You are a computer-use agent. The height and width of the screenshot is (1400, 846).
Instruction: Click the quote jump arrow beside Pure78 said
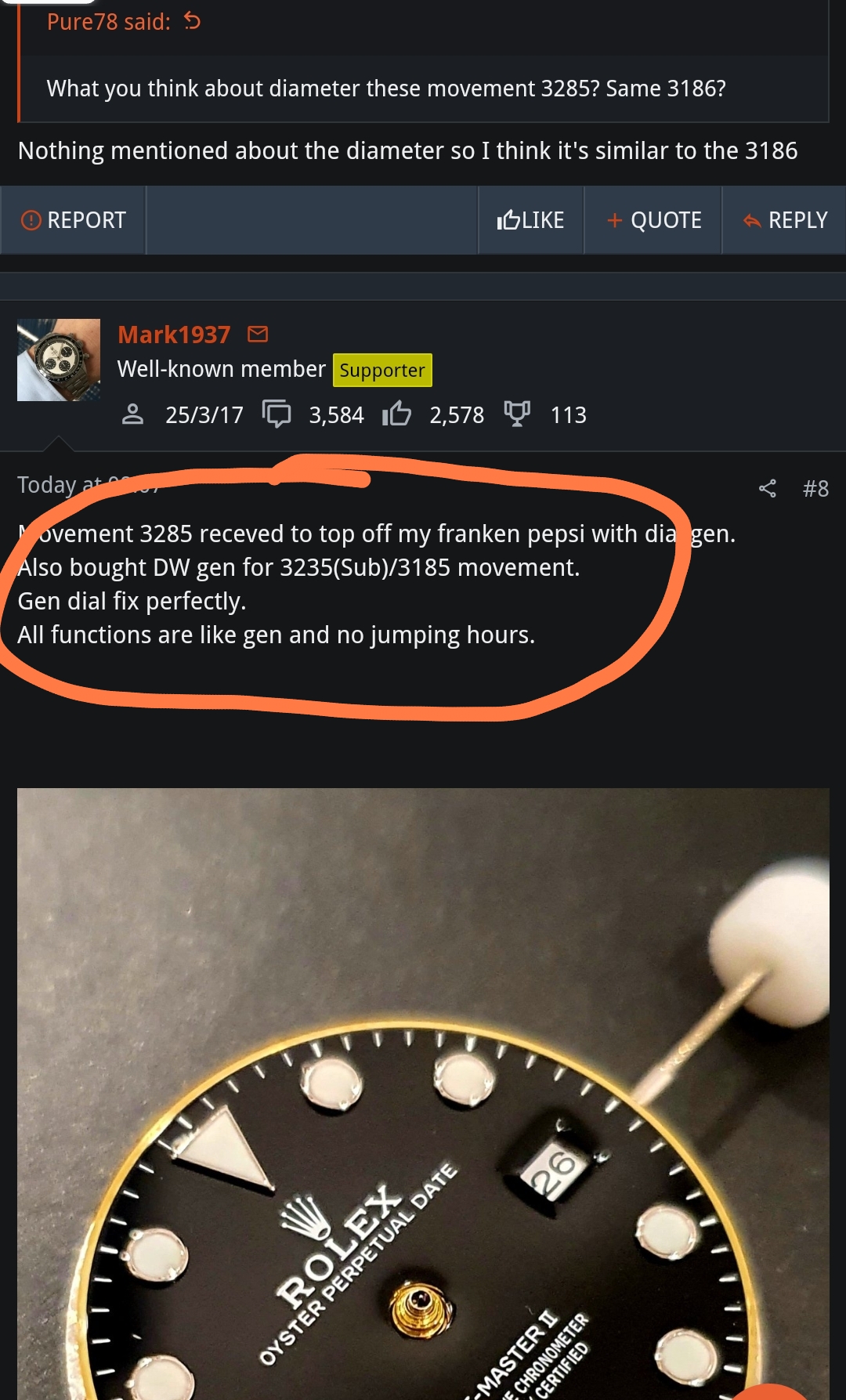coord(193,21)
